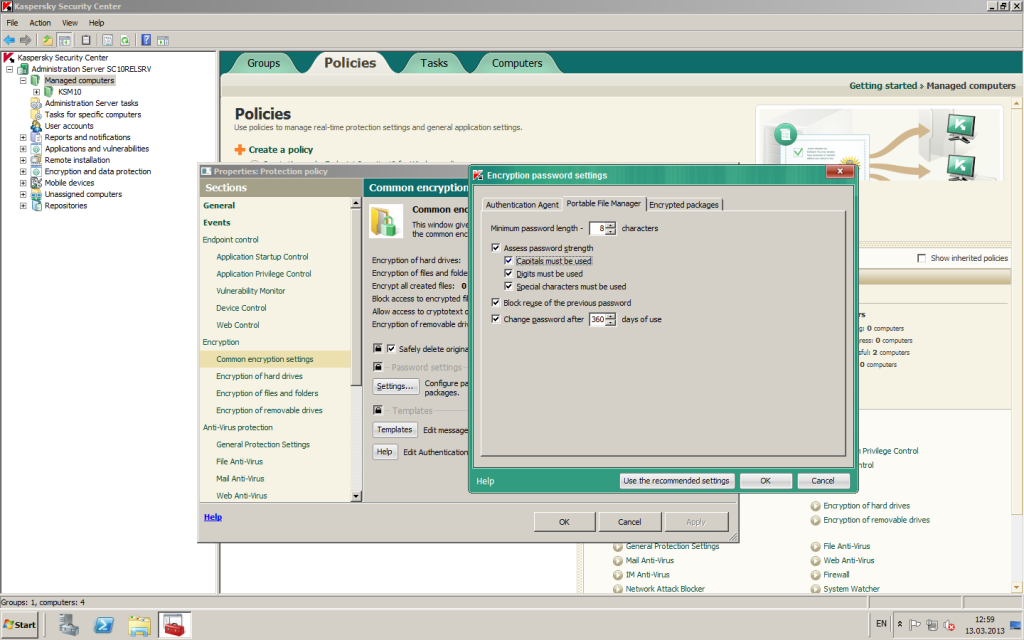Viewport: 1024px width, 640px height.
Task: Click the Encryption and data protection icon
Action: coord(36,171)
